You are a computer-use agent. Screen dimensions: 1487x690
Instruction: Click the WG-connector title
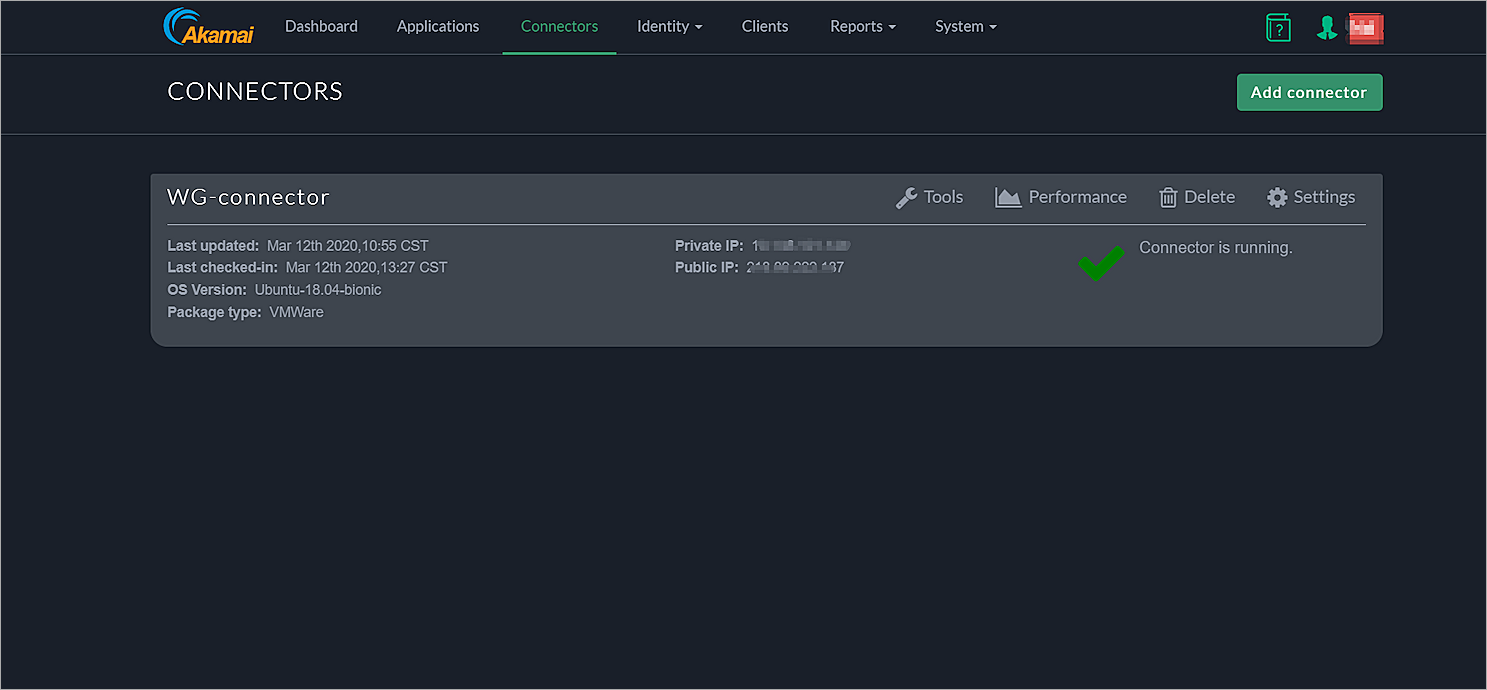[x=248, y=197]
